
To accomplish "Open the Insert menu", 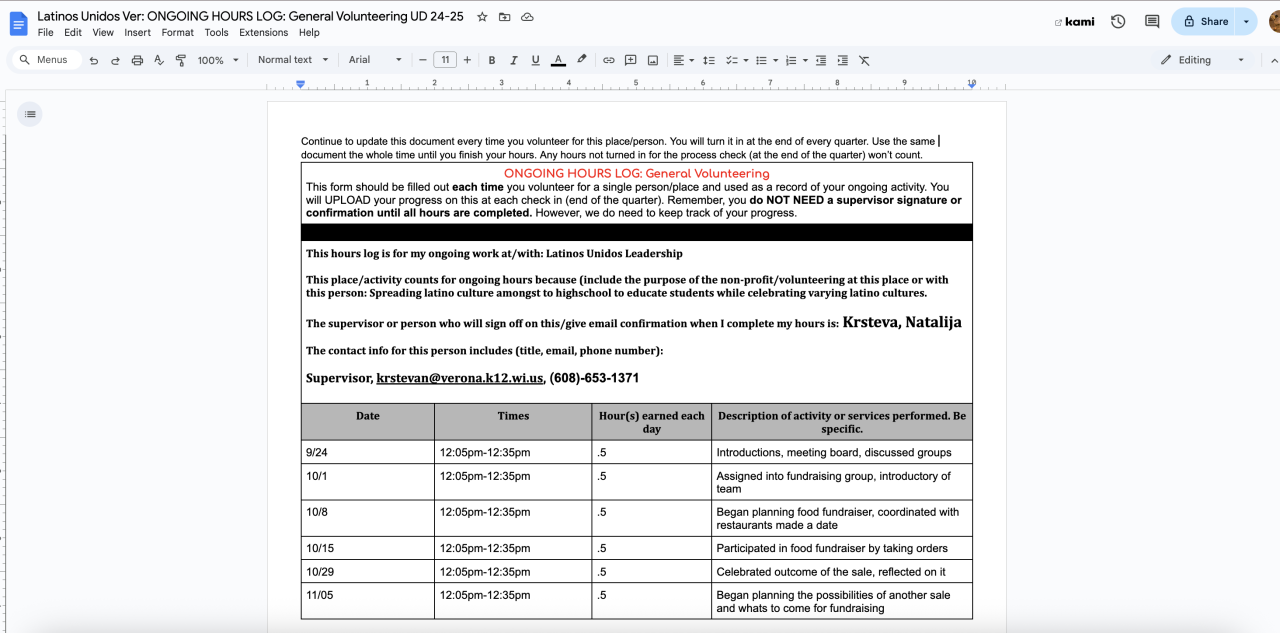I will click(138, 33).
